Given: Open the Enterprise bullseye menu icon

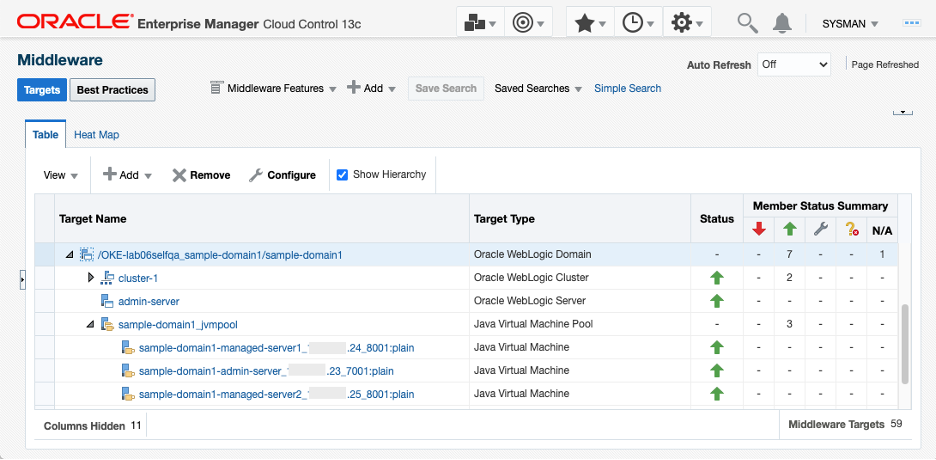Looking at the screenshot, I should click(x=528, y=23).
